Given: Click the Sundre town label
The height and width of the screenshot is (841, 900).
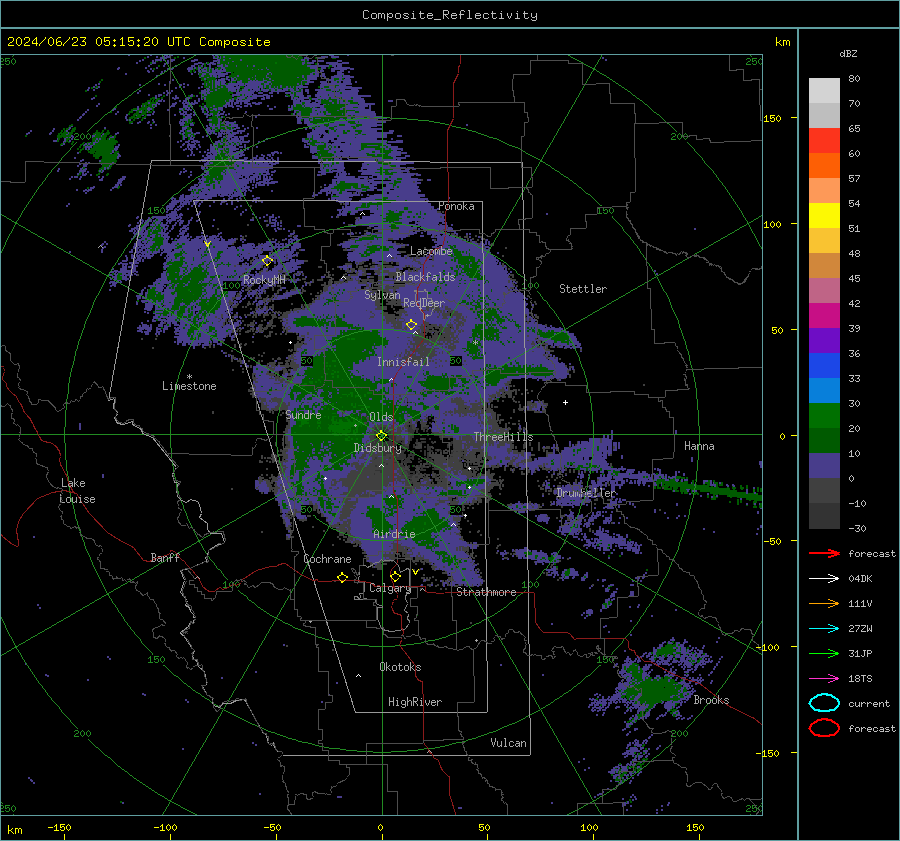Looking at the screenshot, I should (304, 415).
